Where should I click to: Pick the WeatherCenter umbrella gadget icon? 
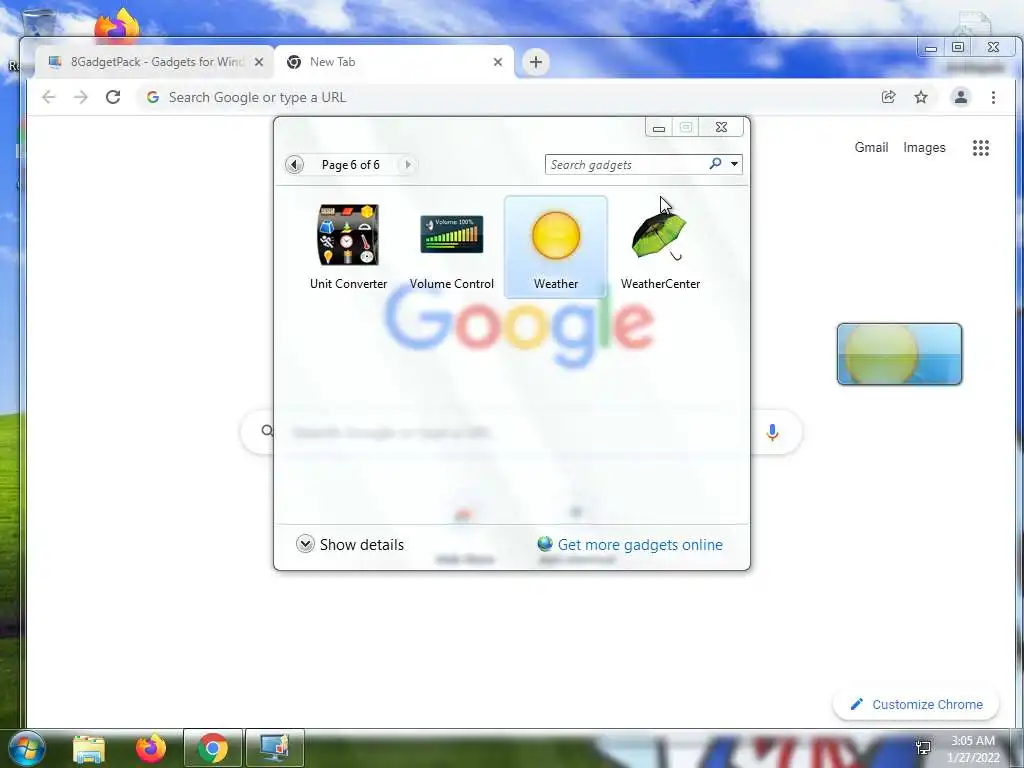click(660, 234)
